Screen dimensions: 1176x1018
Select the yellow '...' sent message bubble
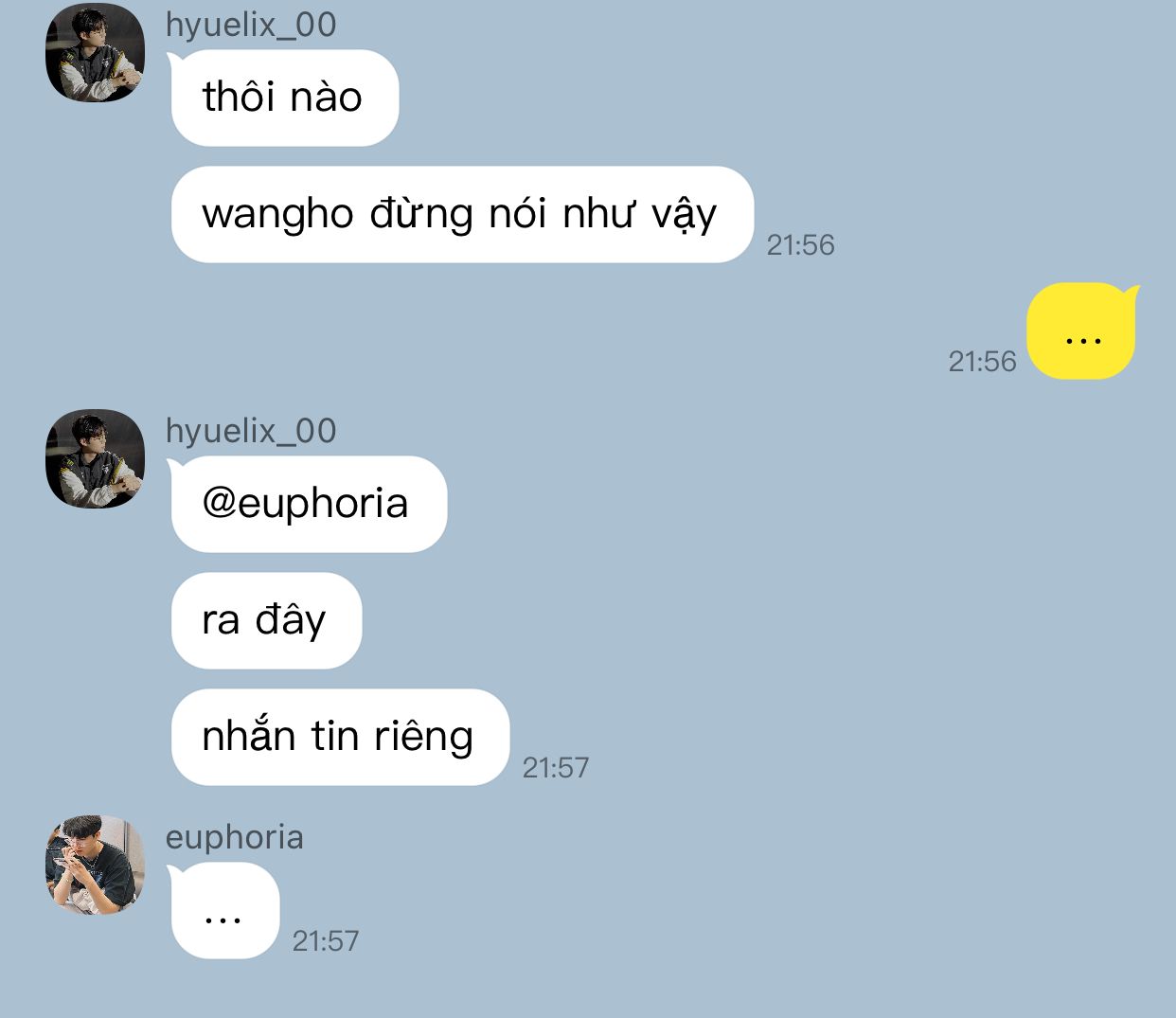tap(1083, 331)
